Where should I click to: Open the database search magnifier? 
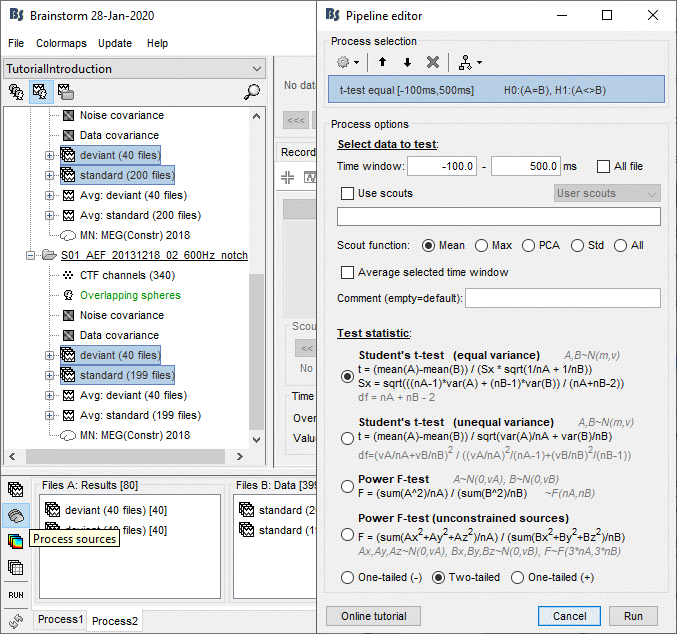[x=252, y=92]
